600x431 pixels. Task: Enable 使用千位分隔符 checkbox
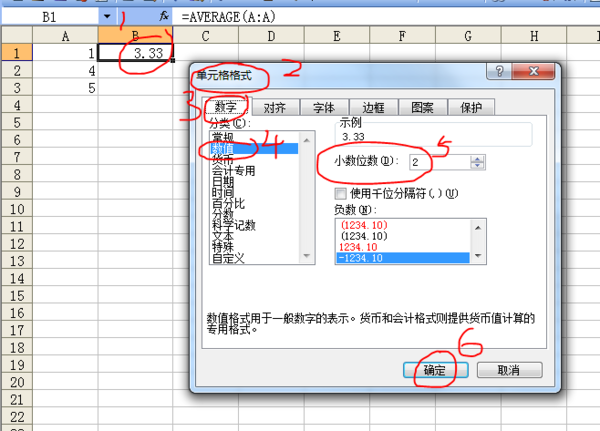[x=340, y=194]
